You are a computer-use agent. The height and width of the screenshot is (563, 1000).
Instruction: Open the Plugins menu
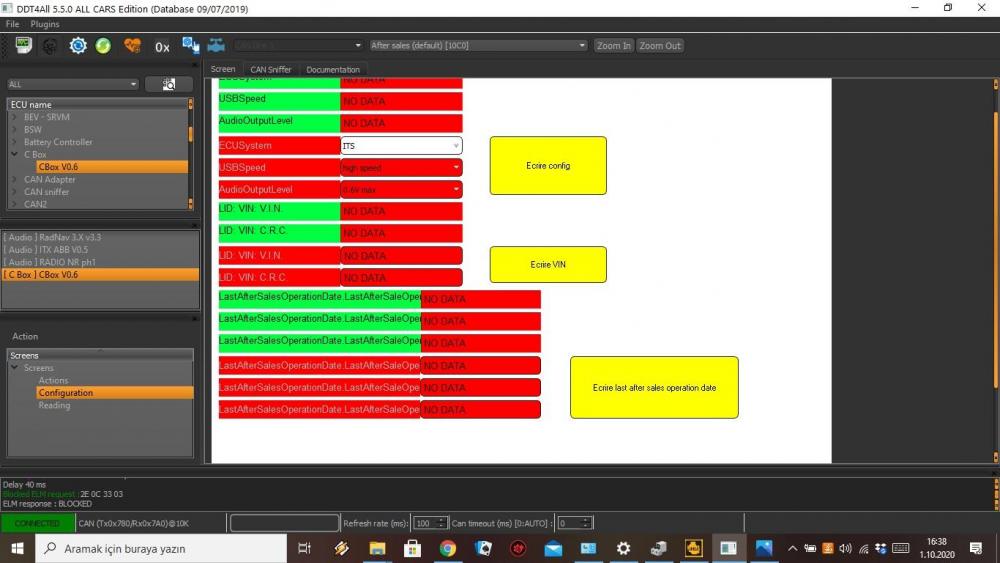pos(45,24)
